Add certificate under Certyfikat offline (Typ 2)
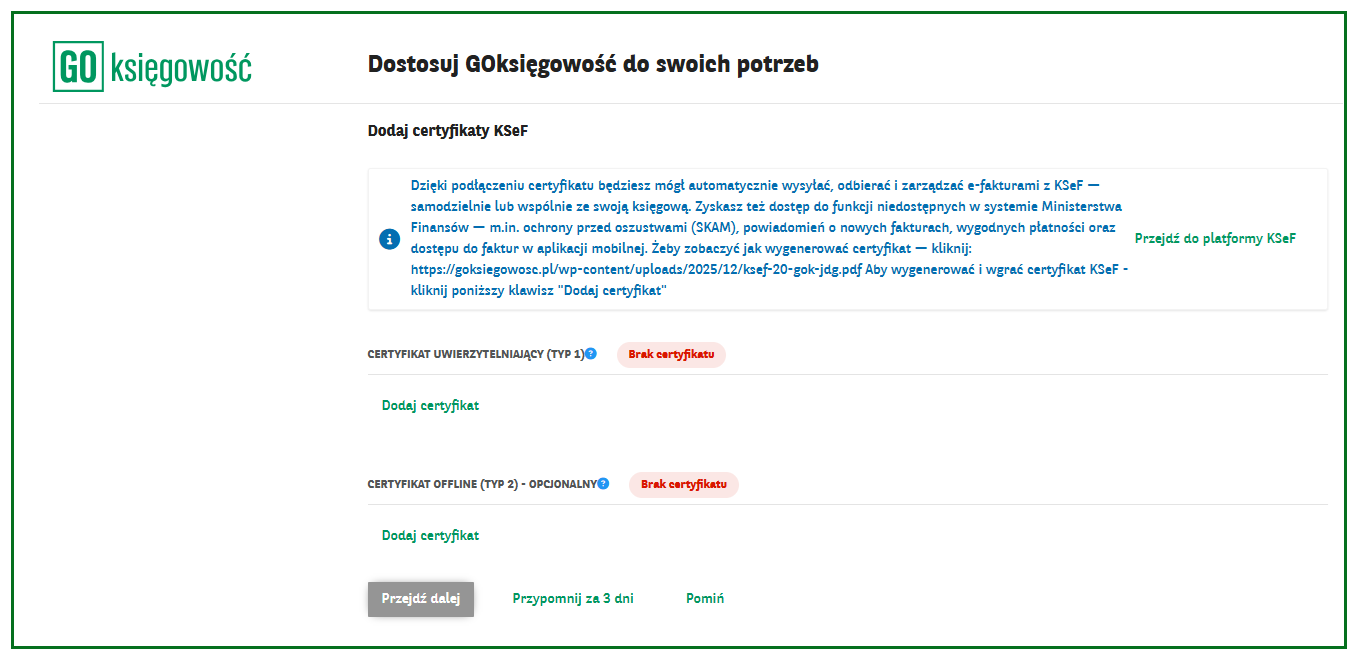This screenshot has width=1355, height=657. point(431,535)
